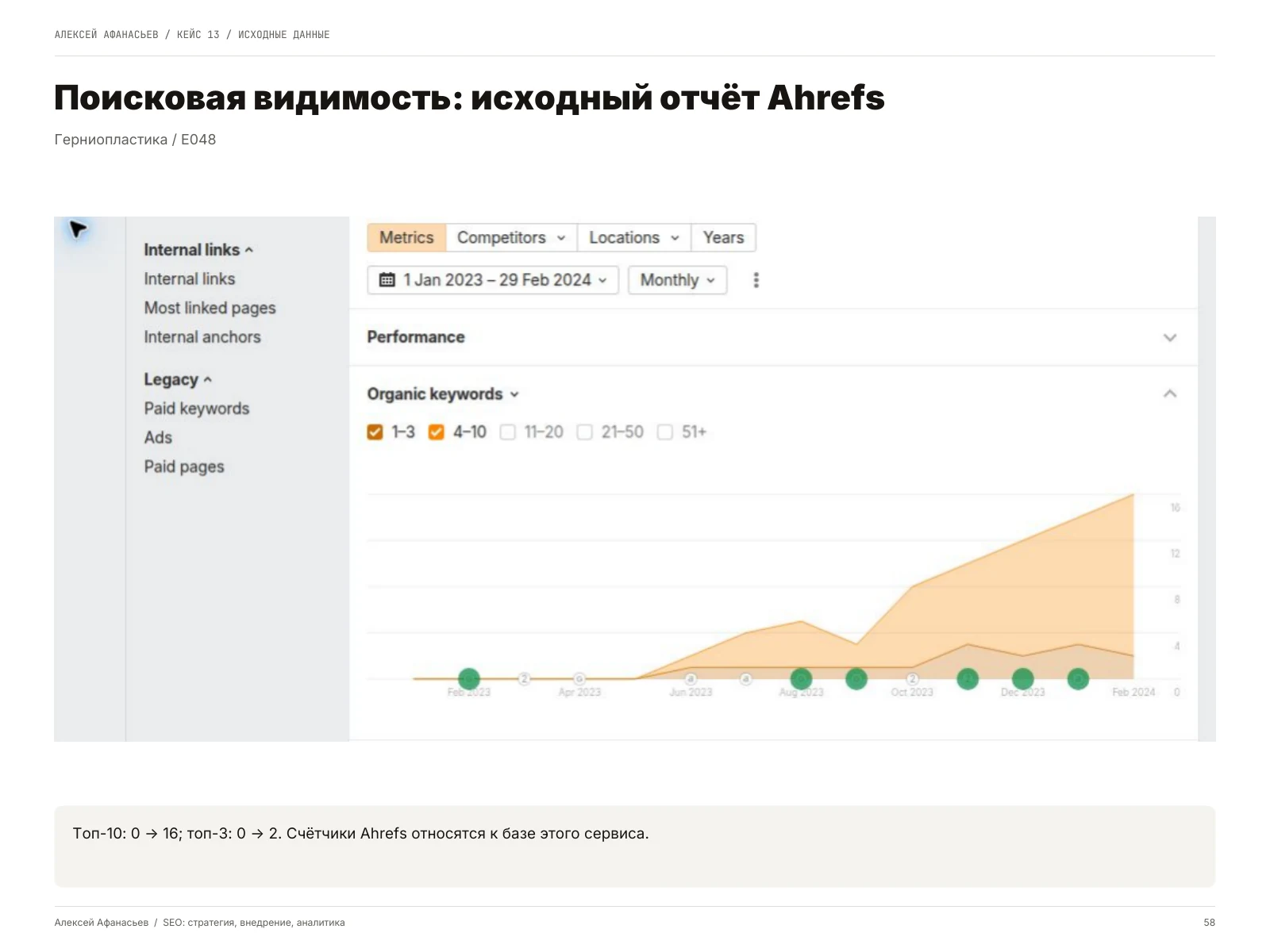
Task: Open Paid keywords report
Action: pos(197,409)
